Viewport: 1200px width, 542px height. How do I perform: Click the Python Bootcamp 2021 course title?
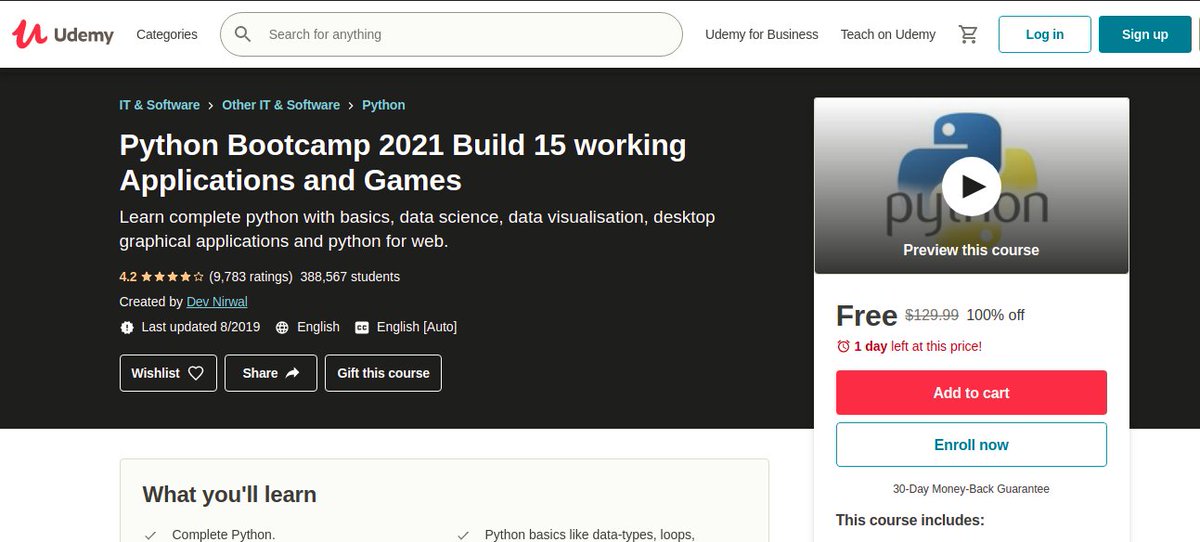tap(403, 162)
